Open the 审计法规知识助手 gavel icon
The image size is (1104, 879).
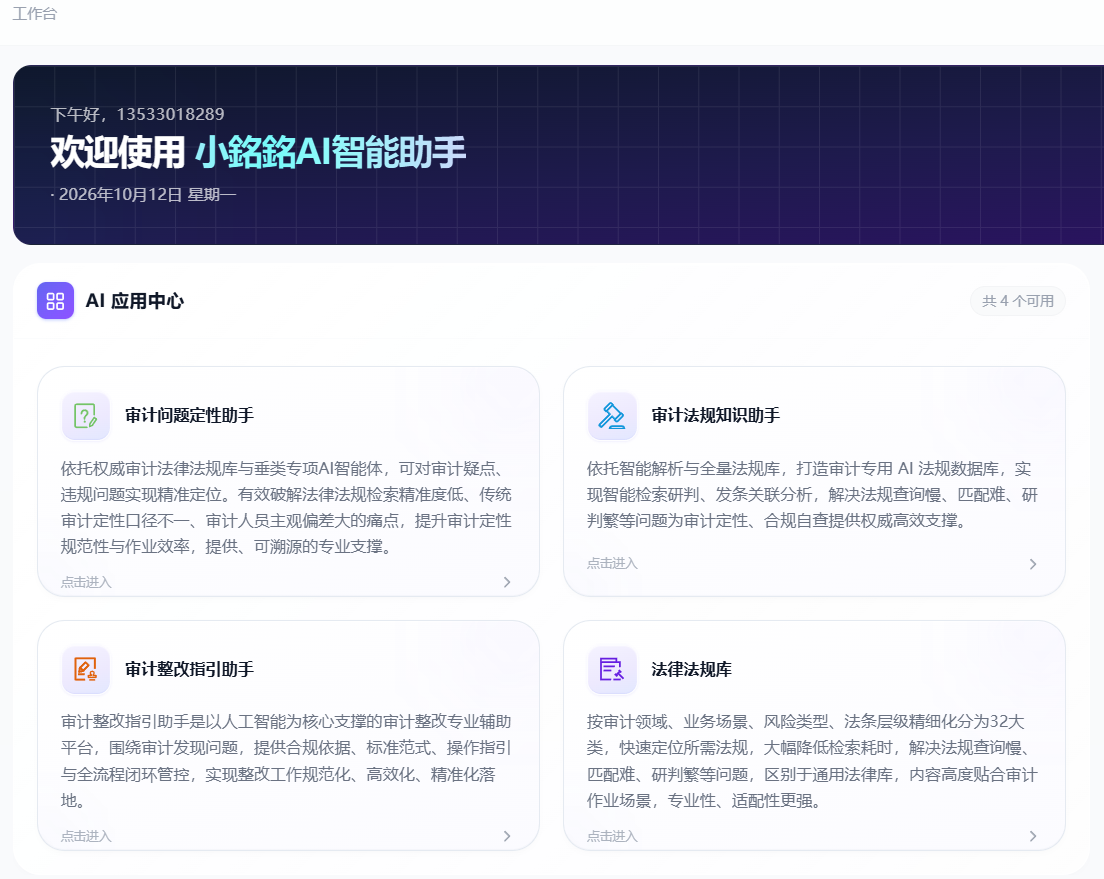pyautogui.click(x=612, y=416)
